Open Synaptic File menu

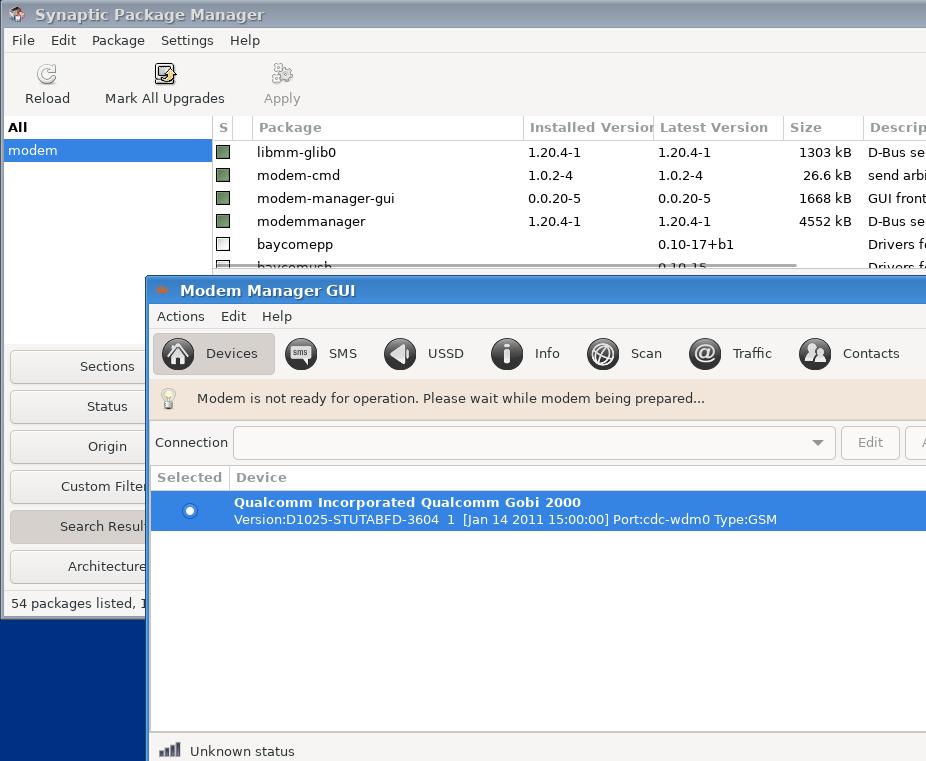[x=23, y=40]
